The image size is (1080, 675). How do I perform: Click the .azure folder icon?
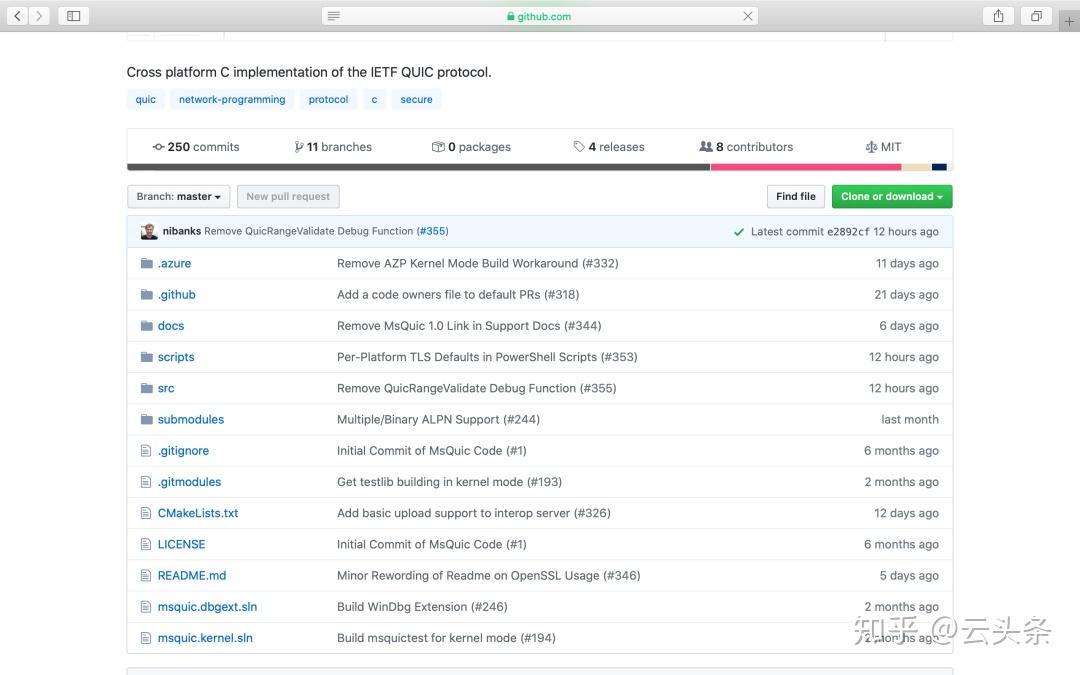147,264
